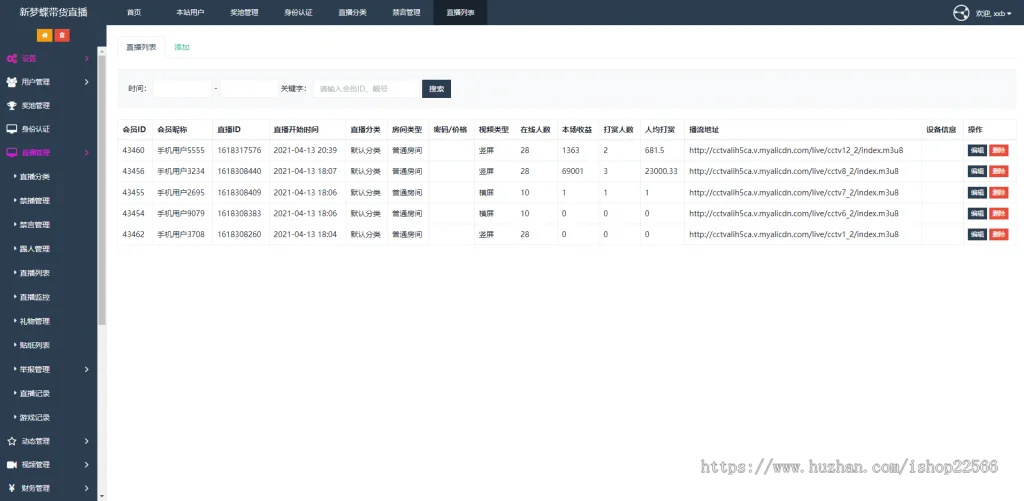The image size is (1024, 501).
Task: Click the 直播ID 1618308409 cell
Action: click(x=239, y=193)
